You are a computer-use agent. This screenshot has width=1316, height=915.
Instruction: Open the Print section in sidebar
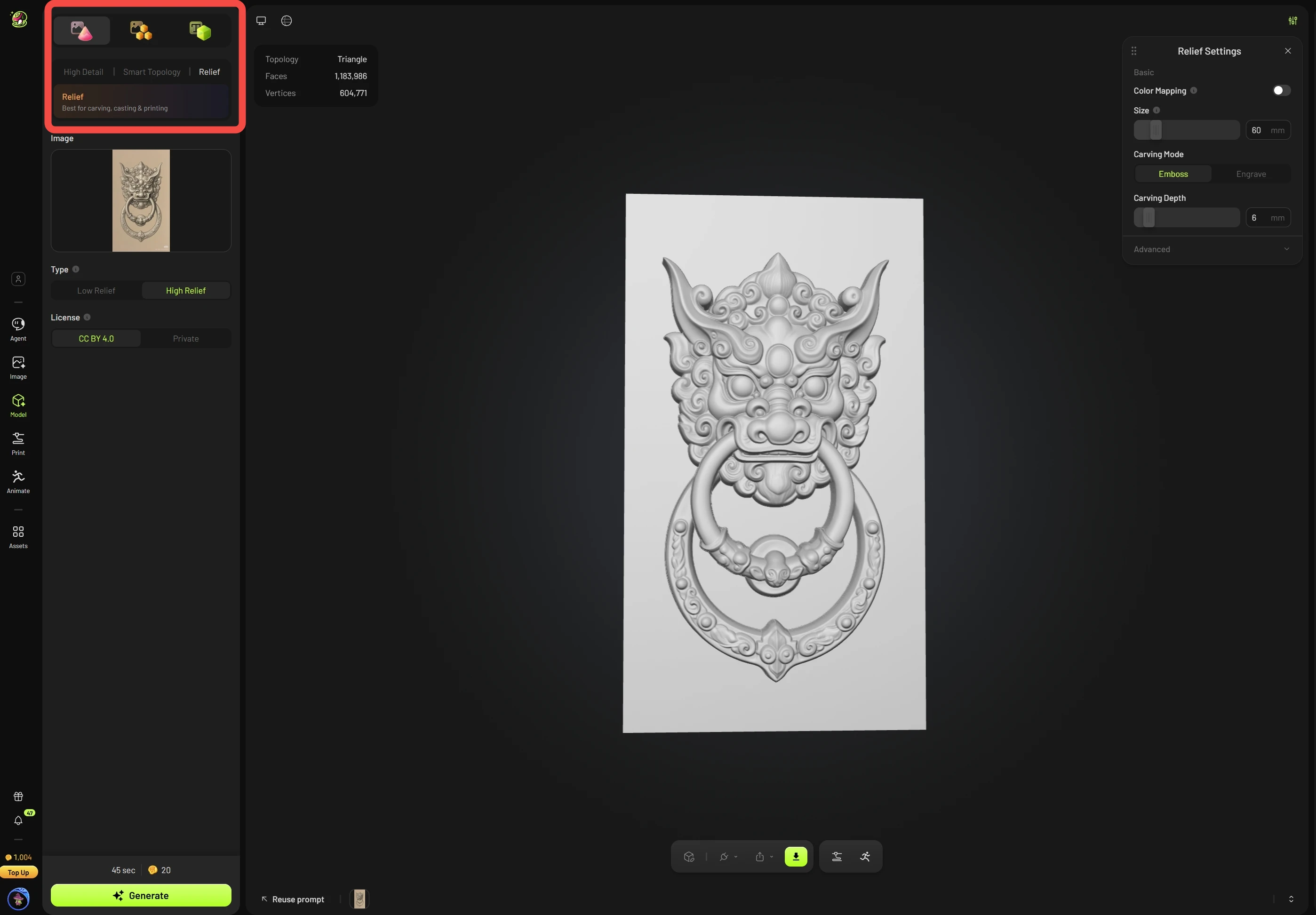click(18, 444)
